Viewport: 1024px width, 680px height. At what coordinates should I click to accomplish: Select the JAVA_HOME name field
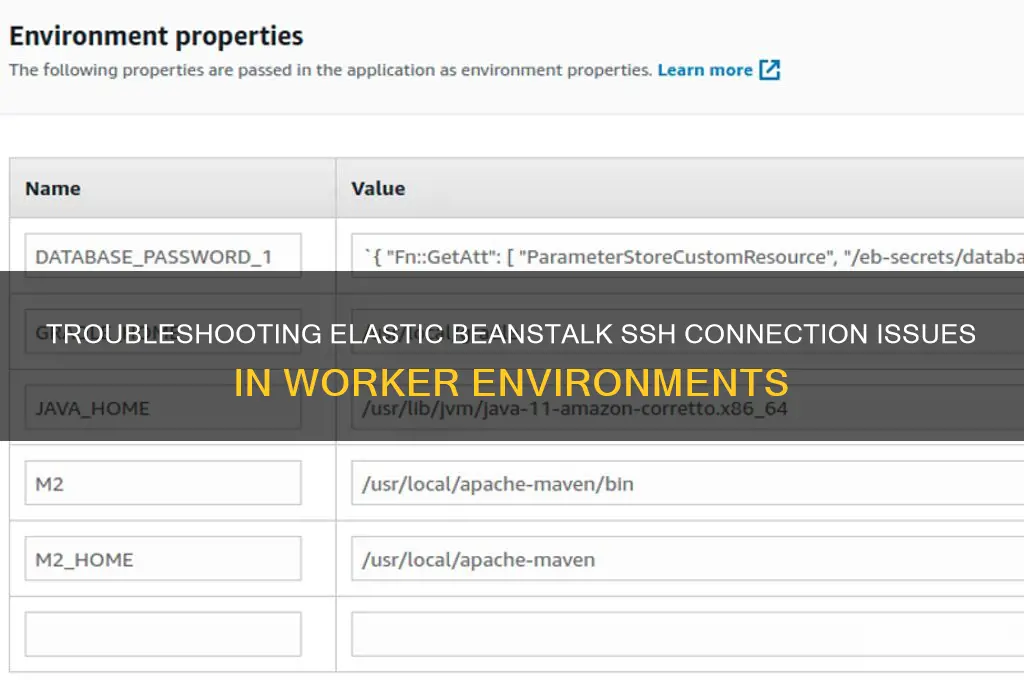pyautogui.click(x=163, y=408)
